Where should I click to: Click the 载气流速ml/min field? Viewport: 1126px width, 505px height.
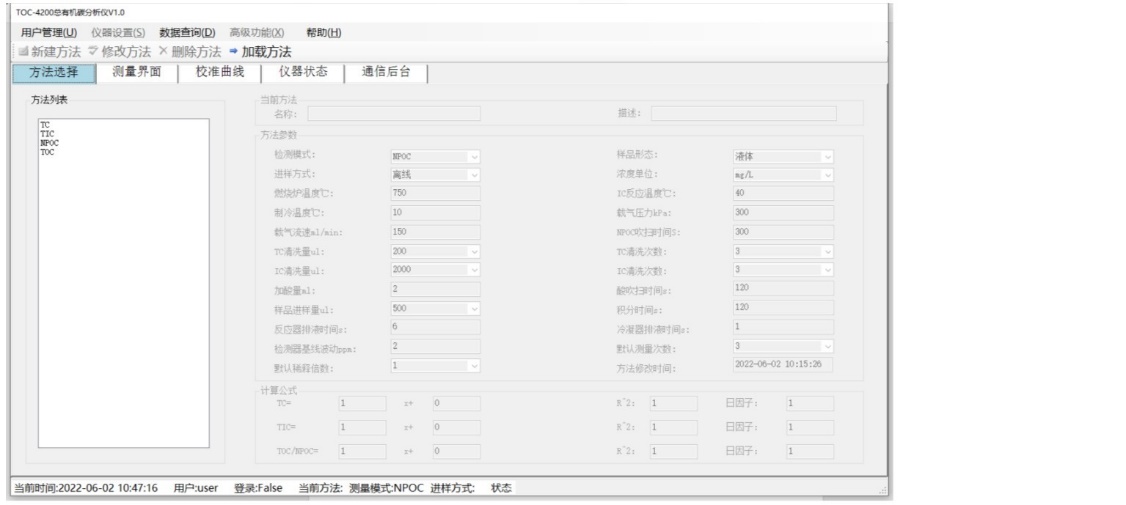coord(435,232)
